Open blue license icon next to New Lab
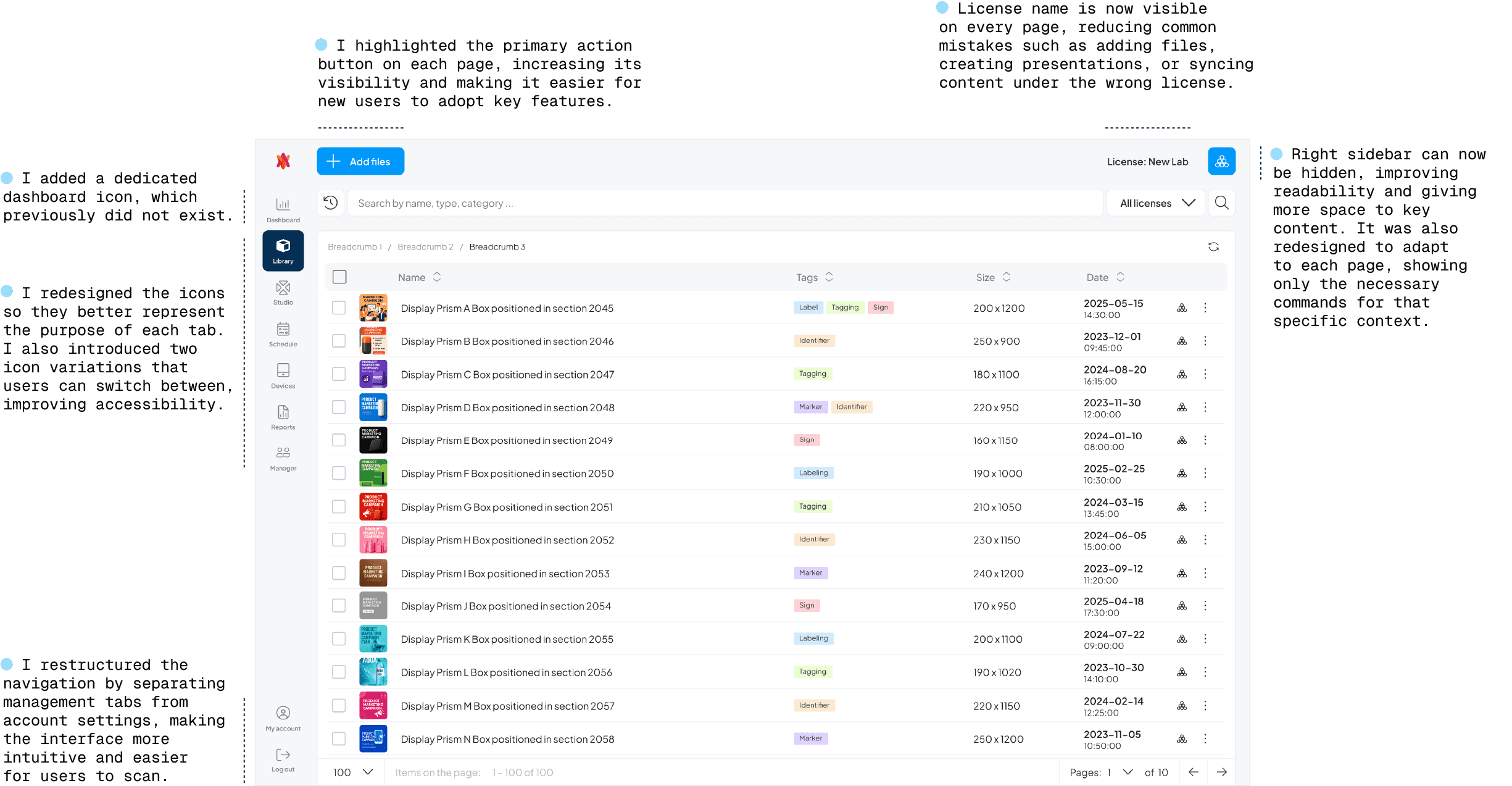Image resolution: width=1512 pixels, height=786 pixels. (1221, 161)
